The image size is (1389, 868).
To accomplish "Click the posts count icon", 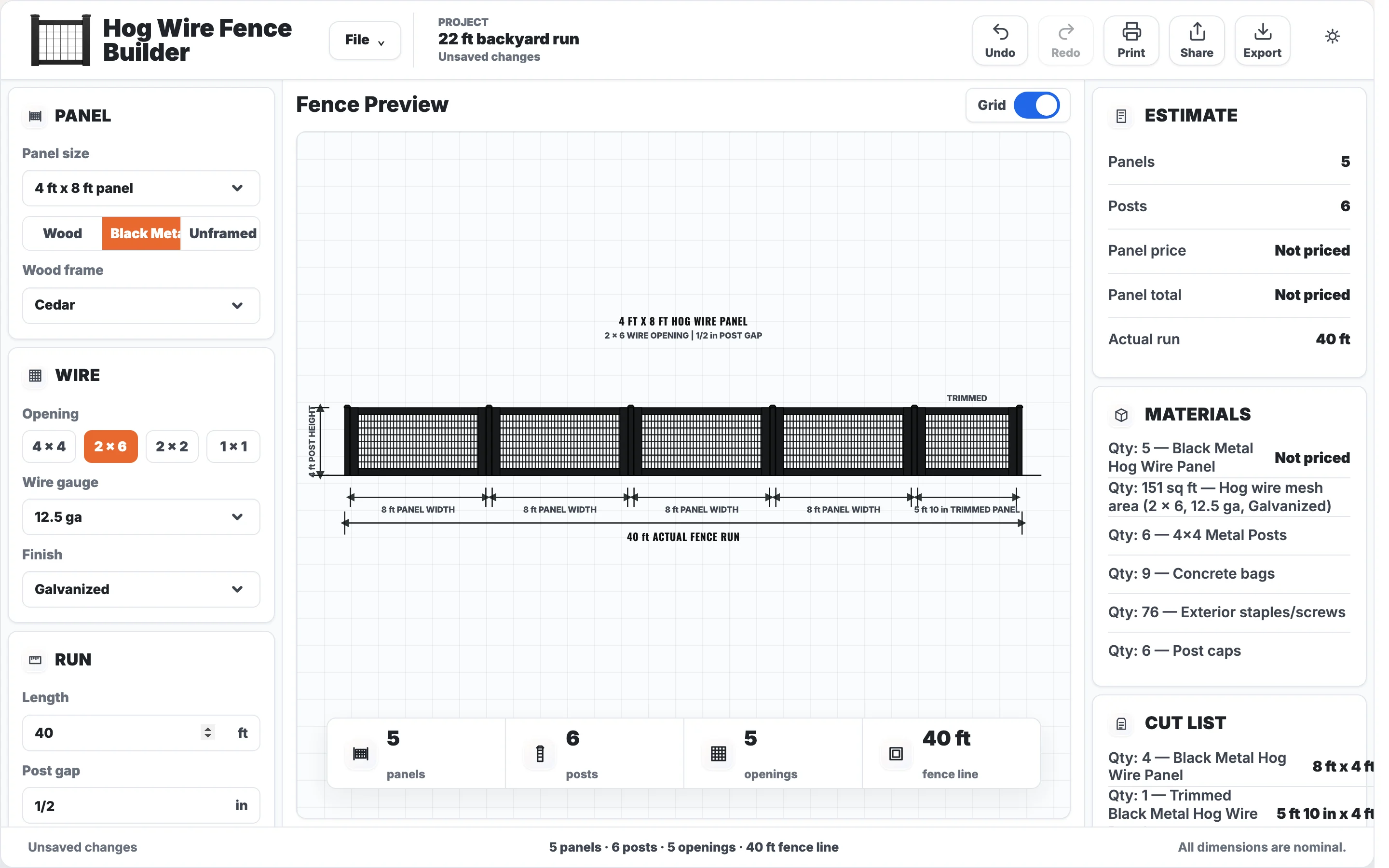I will [540, 754].
